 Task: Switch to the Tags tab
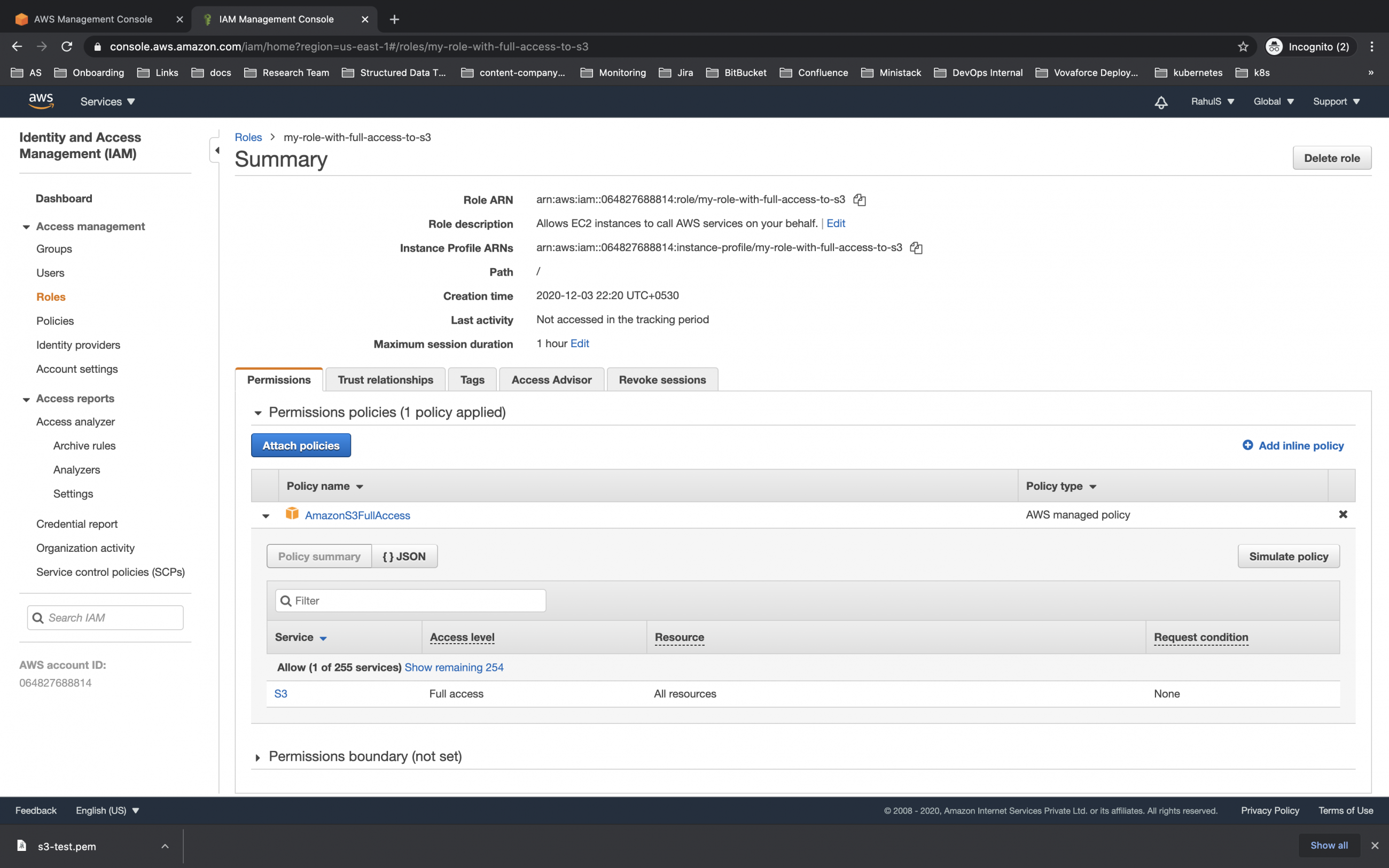(472, 379)
